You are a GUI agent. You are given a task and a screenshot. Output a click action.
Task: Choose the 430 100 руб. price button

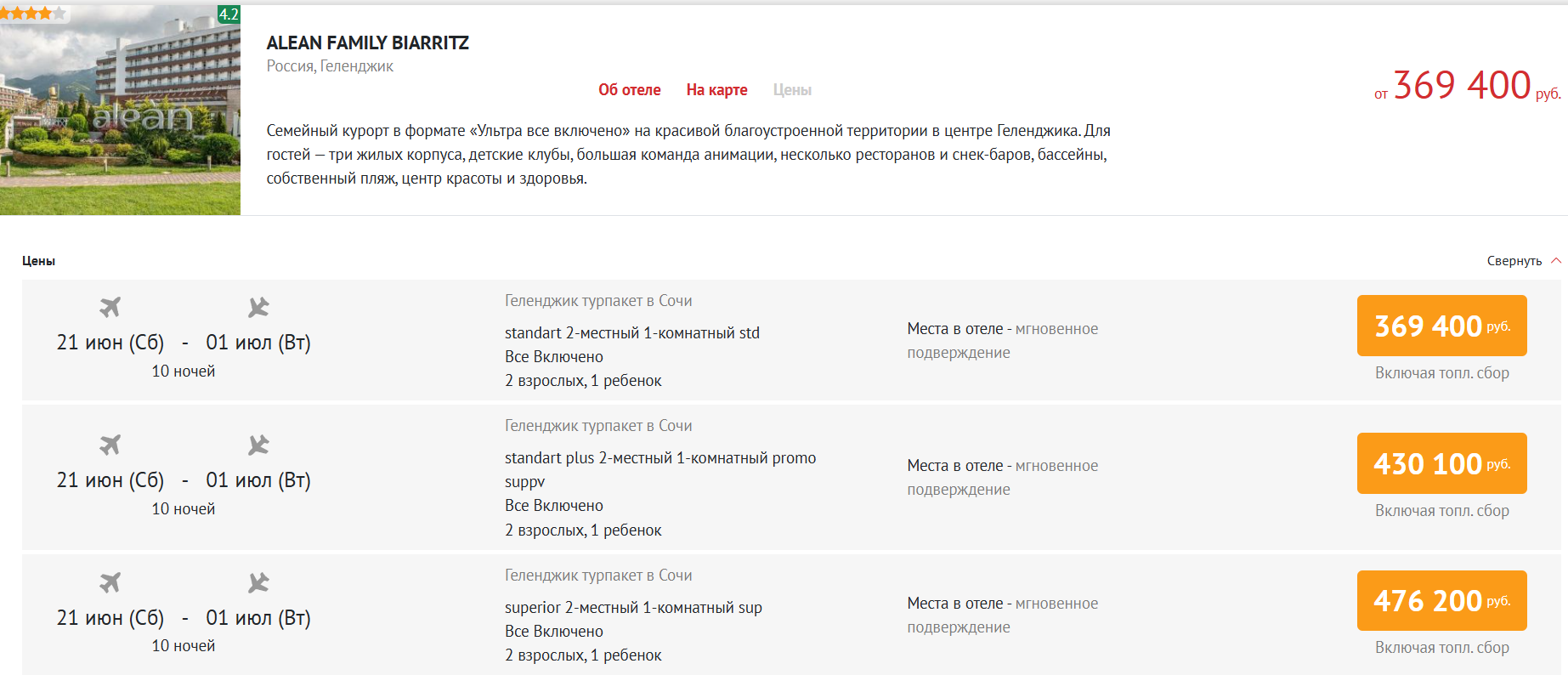coord(1441,463)
